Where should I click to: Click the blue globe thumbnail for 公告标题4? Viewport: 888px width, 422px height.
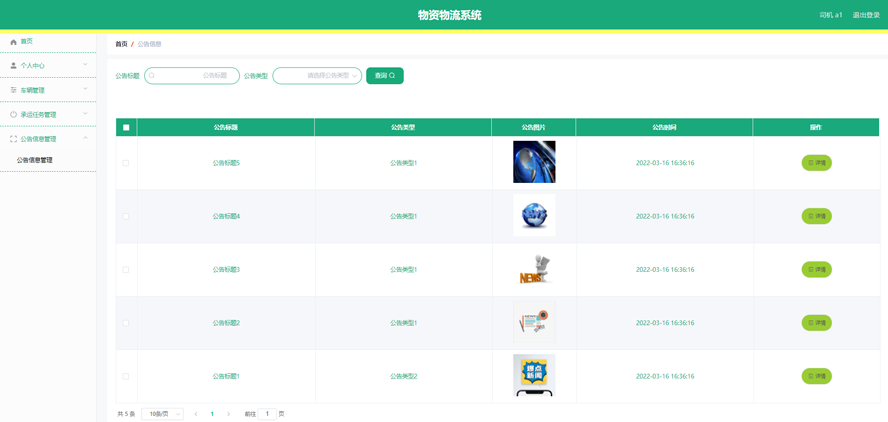tap(534, 215)
